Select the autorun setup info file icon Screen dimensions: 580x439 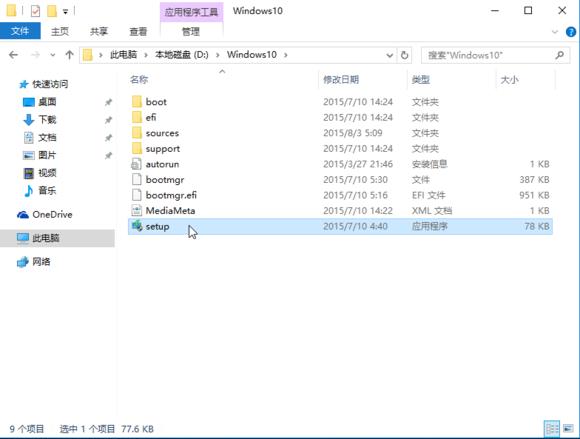point(136,164)
